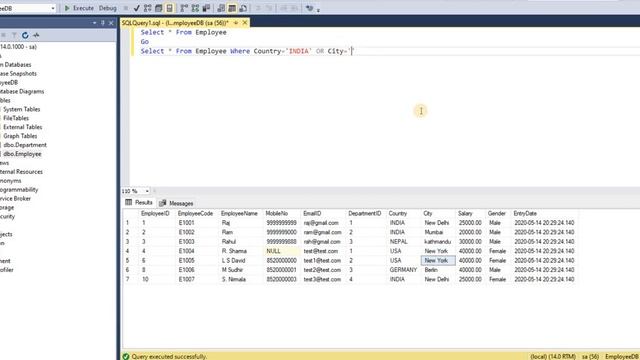Select the Results to File icon

(x=243, y=8)
